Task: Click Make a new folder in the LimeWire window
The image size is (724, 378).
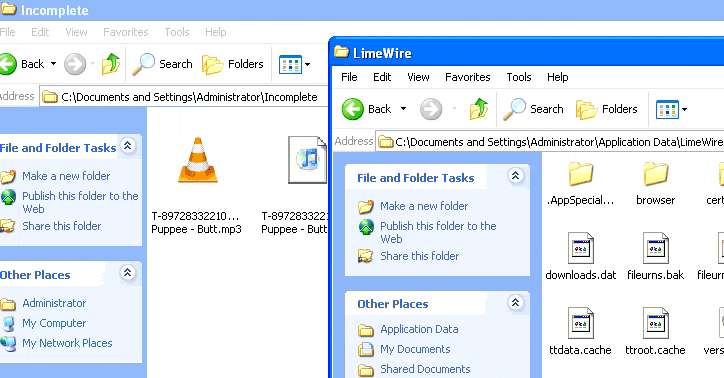Action: [x=424, y=206]
